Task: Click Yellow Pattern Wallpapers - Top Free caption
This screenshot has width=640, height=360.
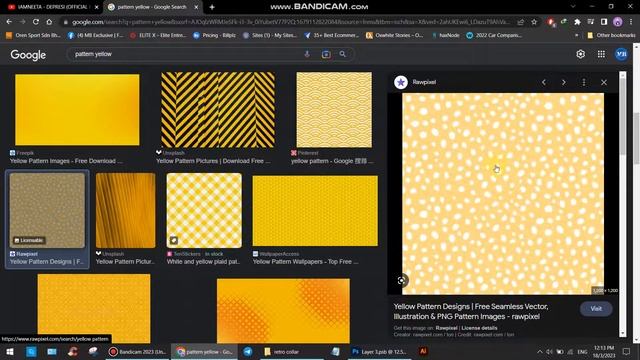Action: tap(305, 262)
